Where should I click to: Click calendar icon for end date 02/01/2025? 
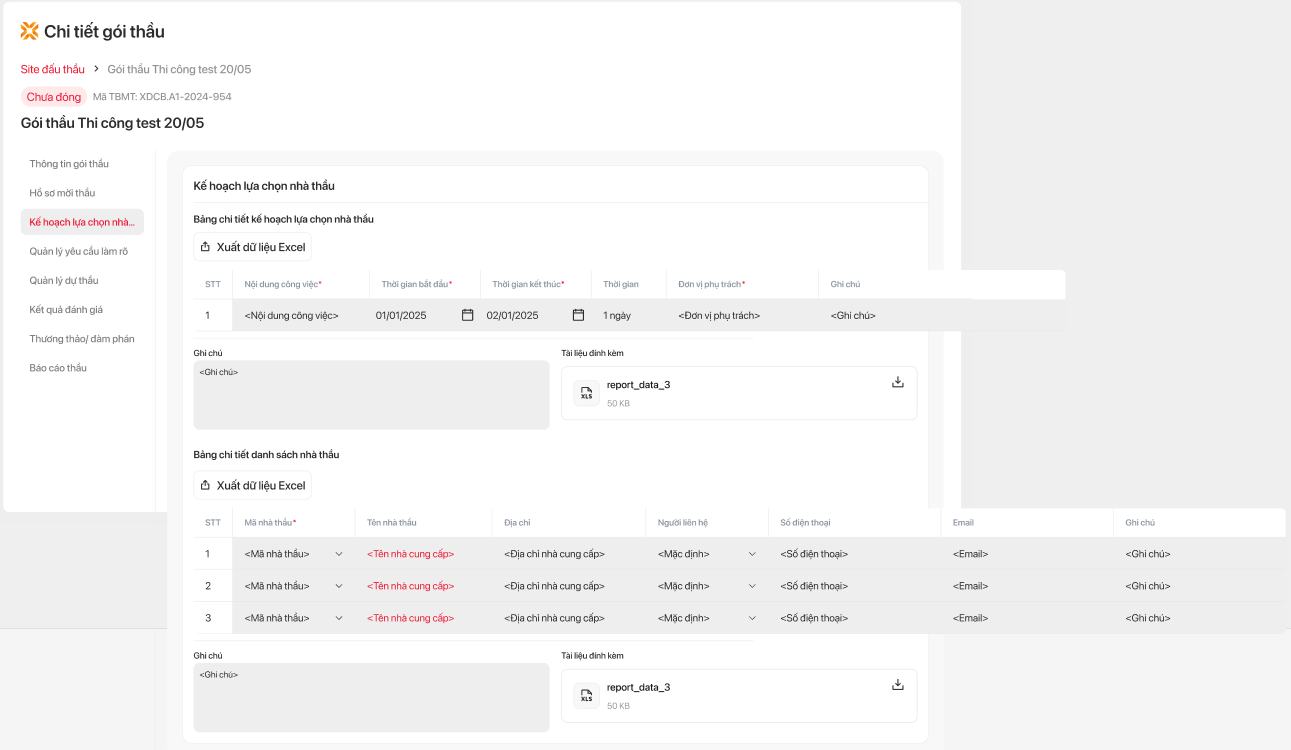pyautogui.click(x=578, y=315)
